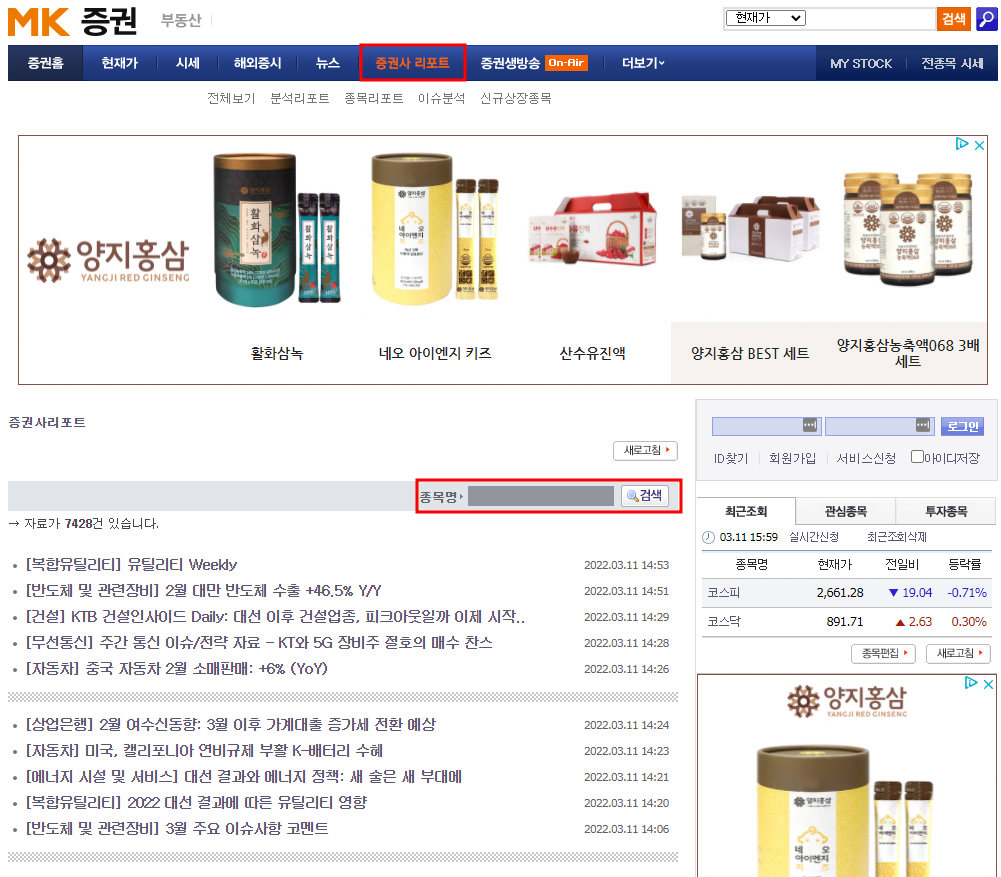Viewport: 1001px width, 877px height.
Task: Switch to 관심종목 tab
Action: click(845, 511)
